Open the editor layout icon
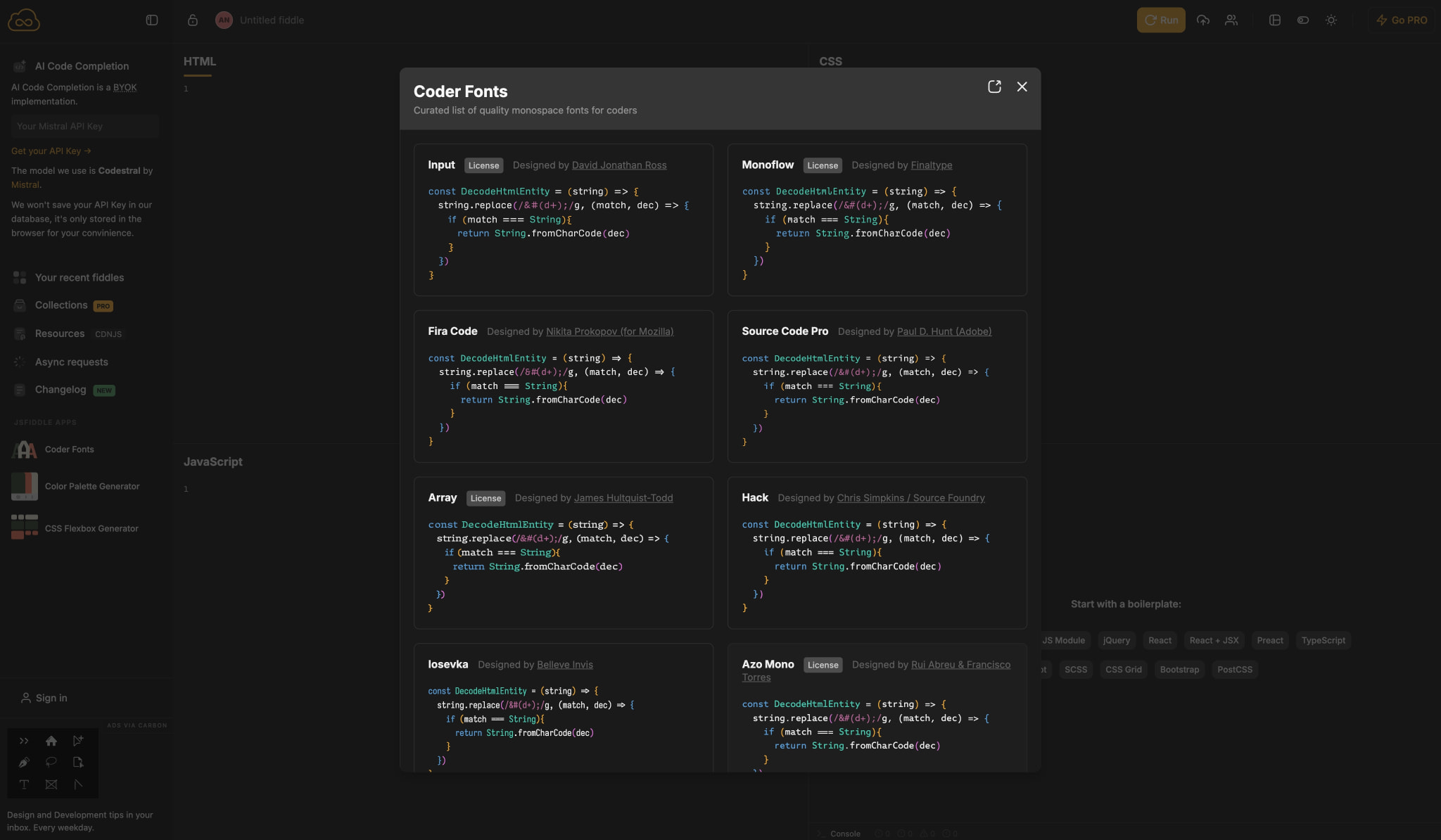The image size is (1441, 840). pos(1275,20)
